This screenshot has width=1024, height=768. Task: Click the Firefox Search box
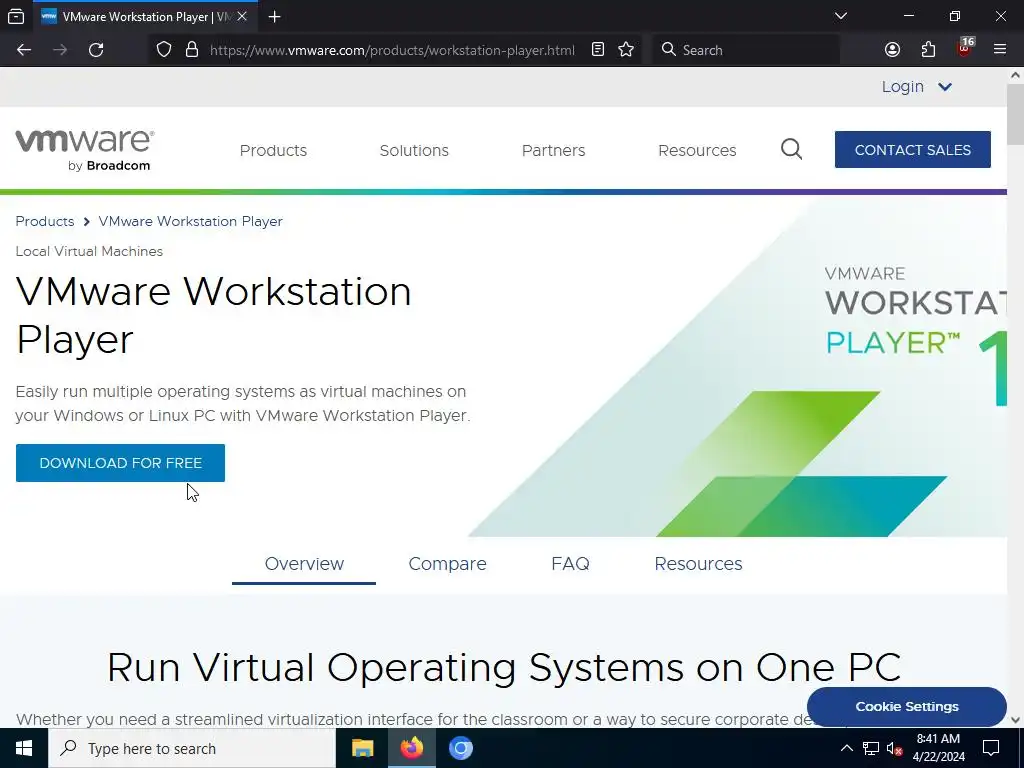coord(746,50)
